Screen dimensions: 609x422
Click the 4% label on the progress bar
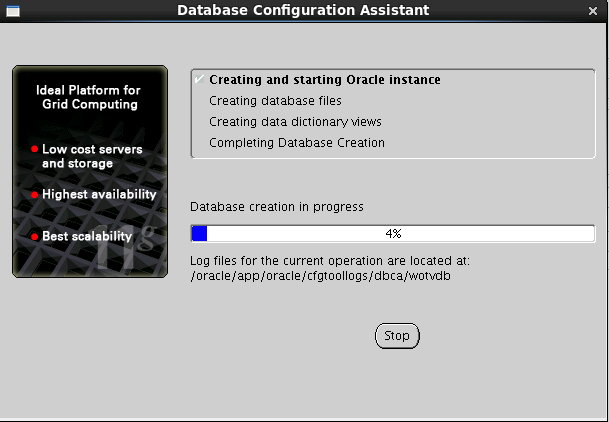coord(393,234)
